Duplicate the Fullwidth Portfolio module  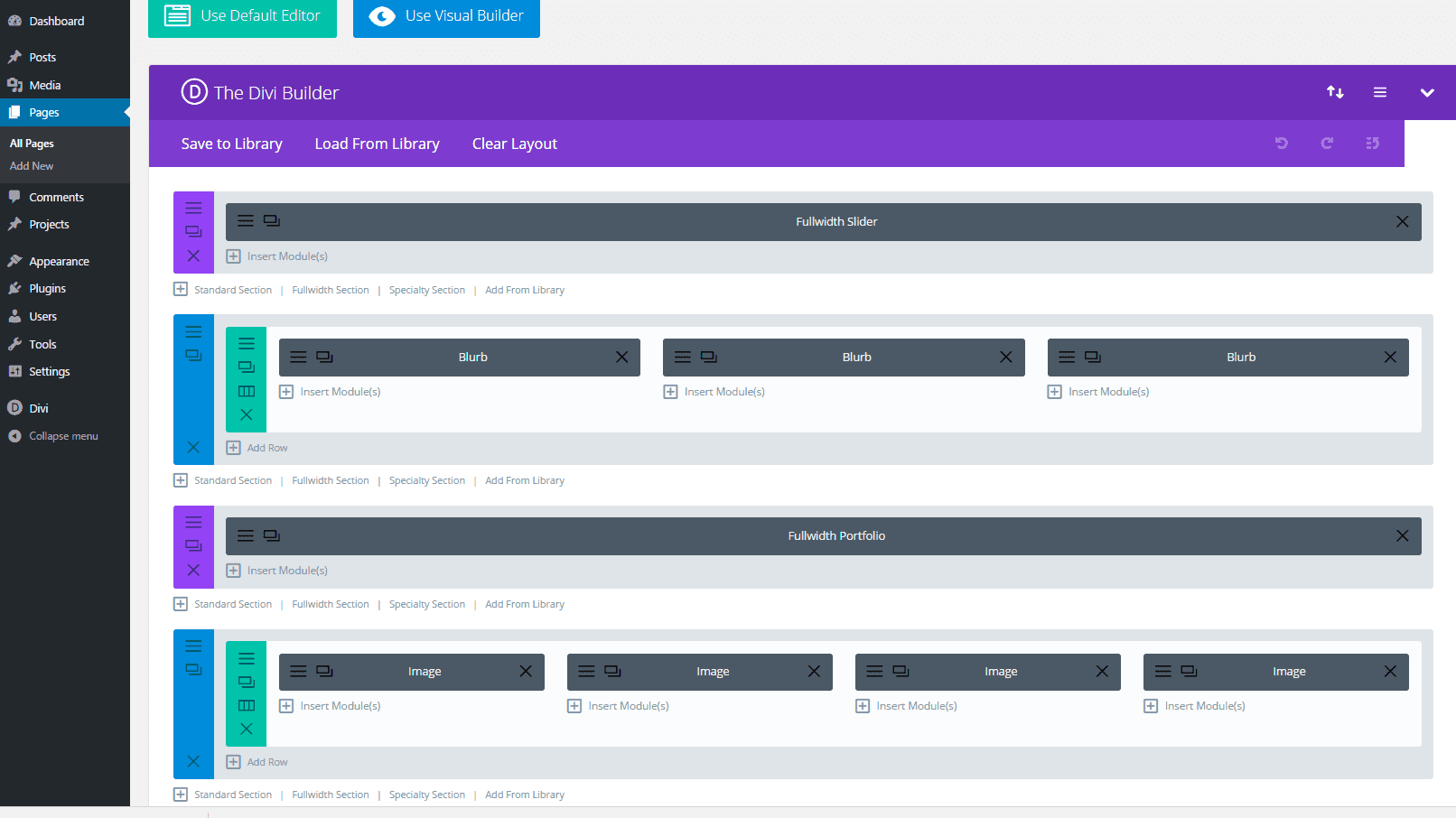pyautogui.click(x=272, y=535)
